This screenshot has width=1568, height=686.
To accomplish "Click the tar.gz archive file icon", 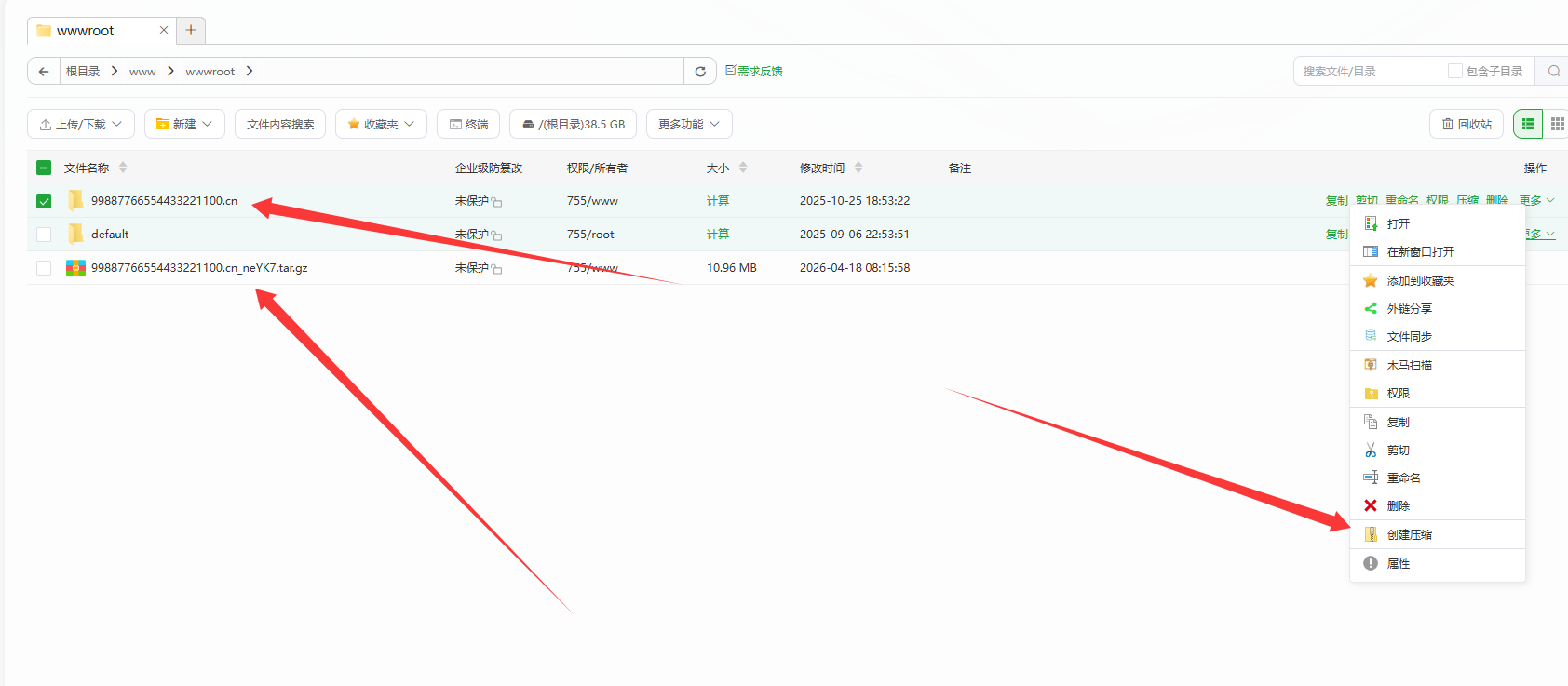I will pyautogui.click(x=75, y=268).
